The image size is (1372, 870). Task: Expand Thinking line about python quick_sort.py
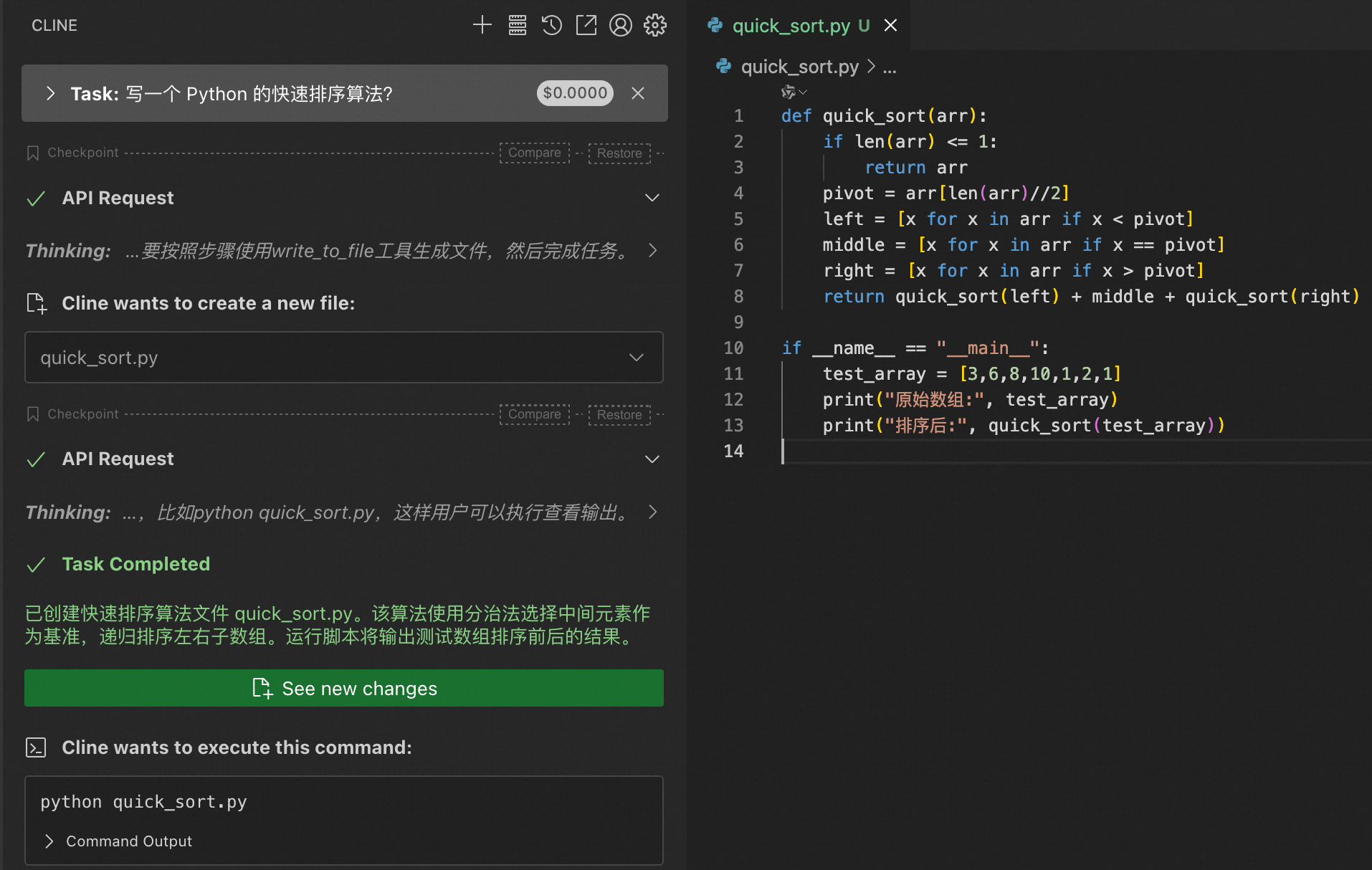click(652, 512)
